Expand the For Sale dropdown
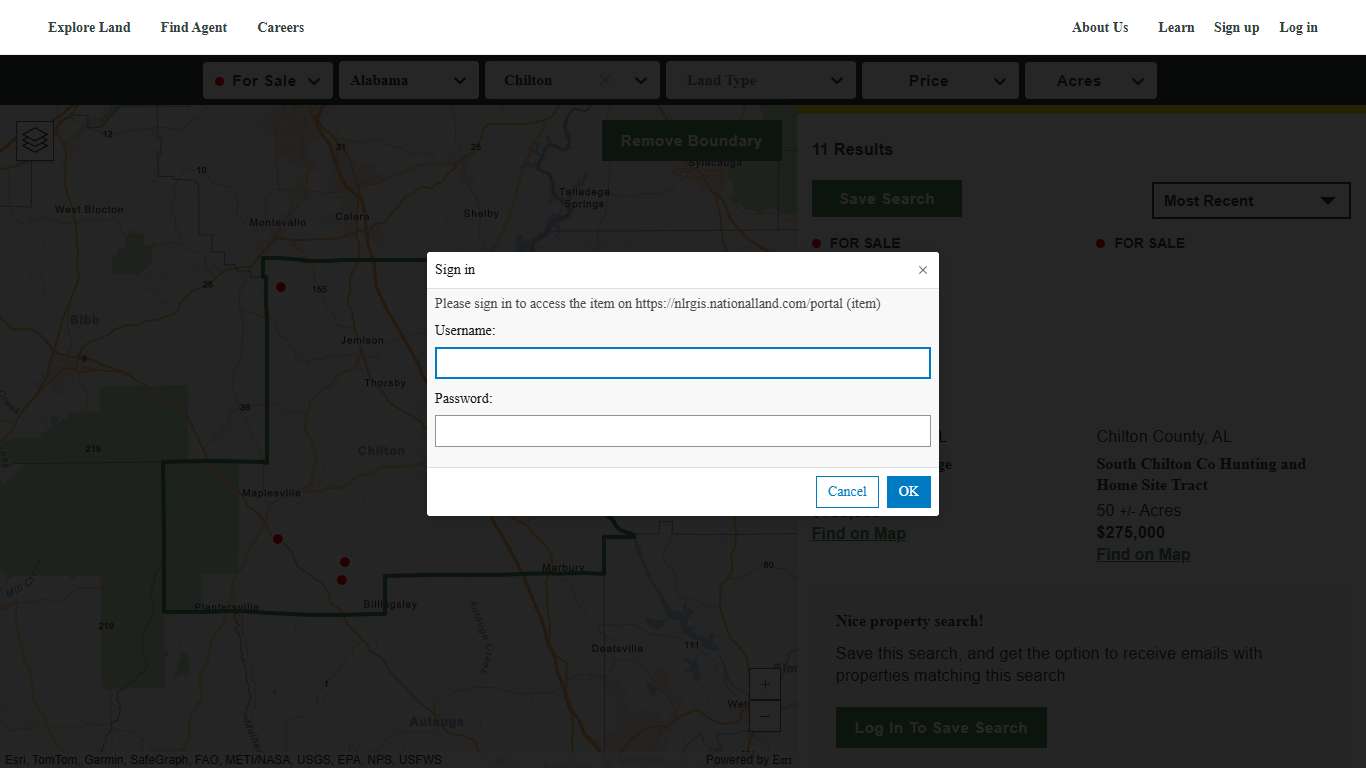The image size is (1366, 768). point(267,81)
